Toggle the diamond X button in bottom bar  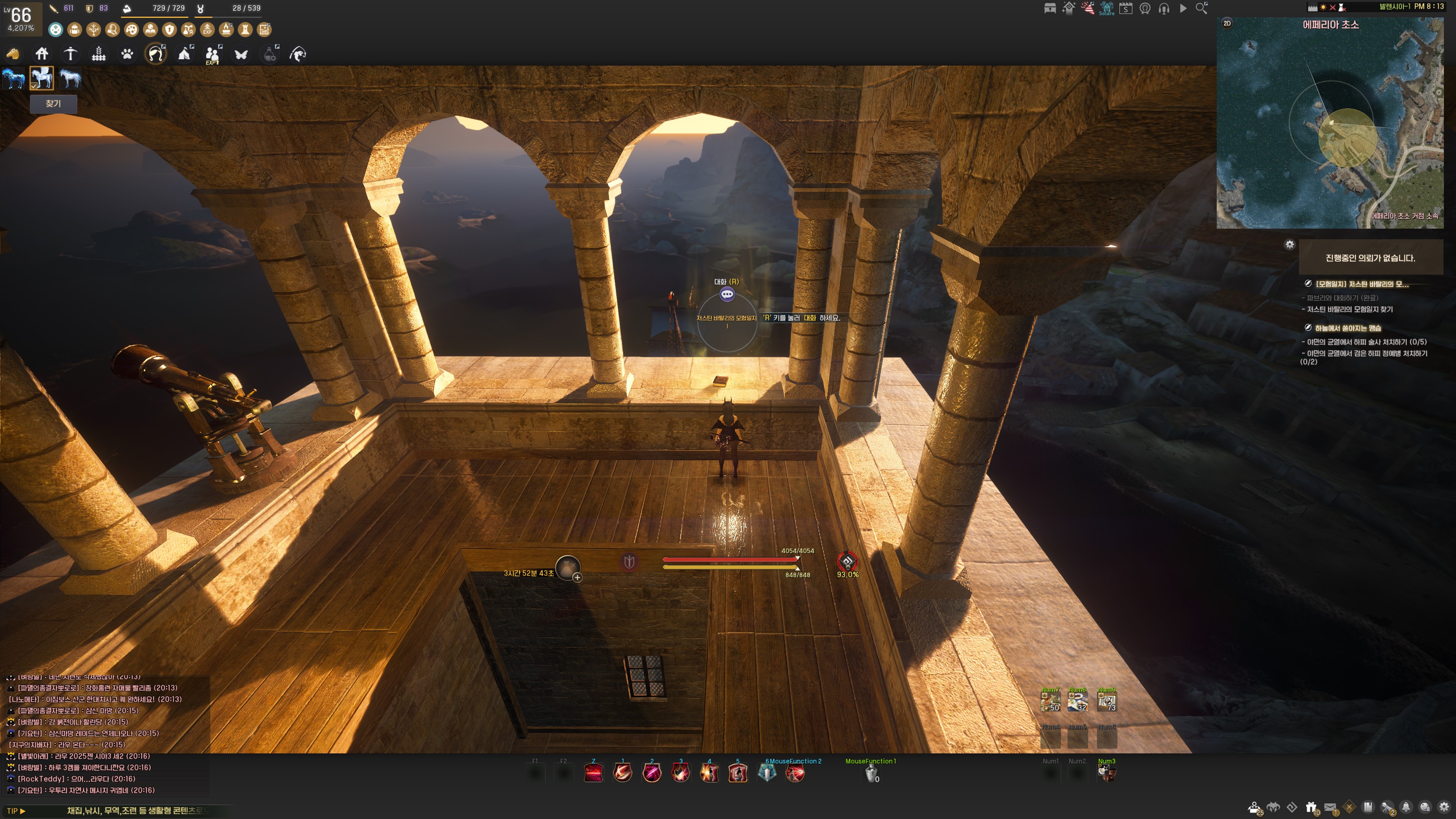(1349, 807)
